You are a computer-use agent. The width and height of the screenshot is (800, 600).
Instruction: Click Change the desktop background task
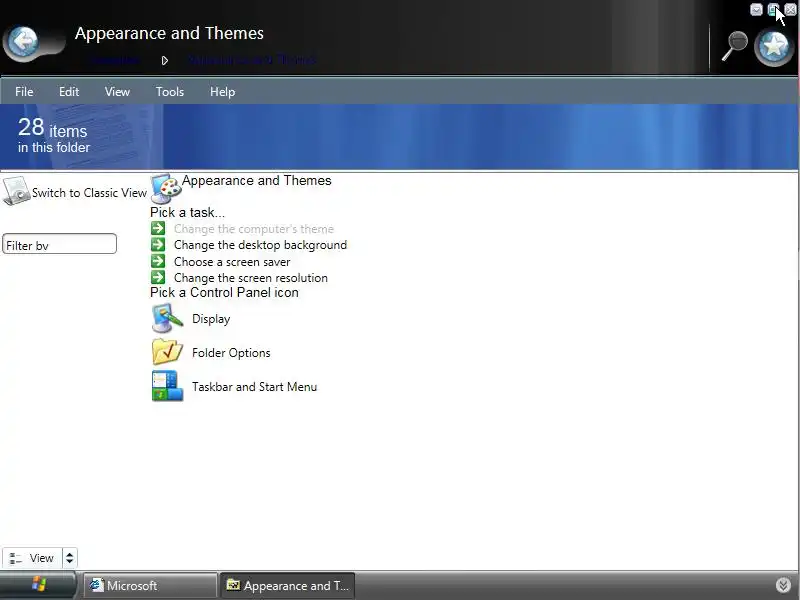click(260, 245)
